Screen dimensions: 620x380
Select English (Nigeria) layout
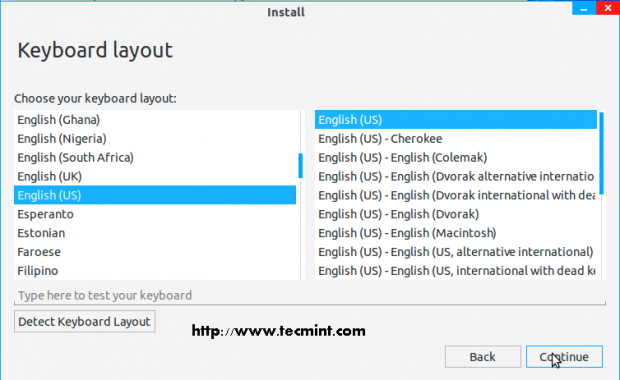pyautogui.click(x=155, y=139)
